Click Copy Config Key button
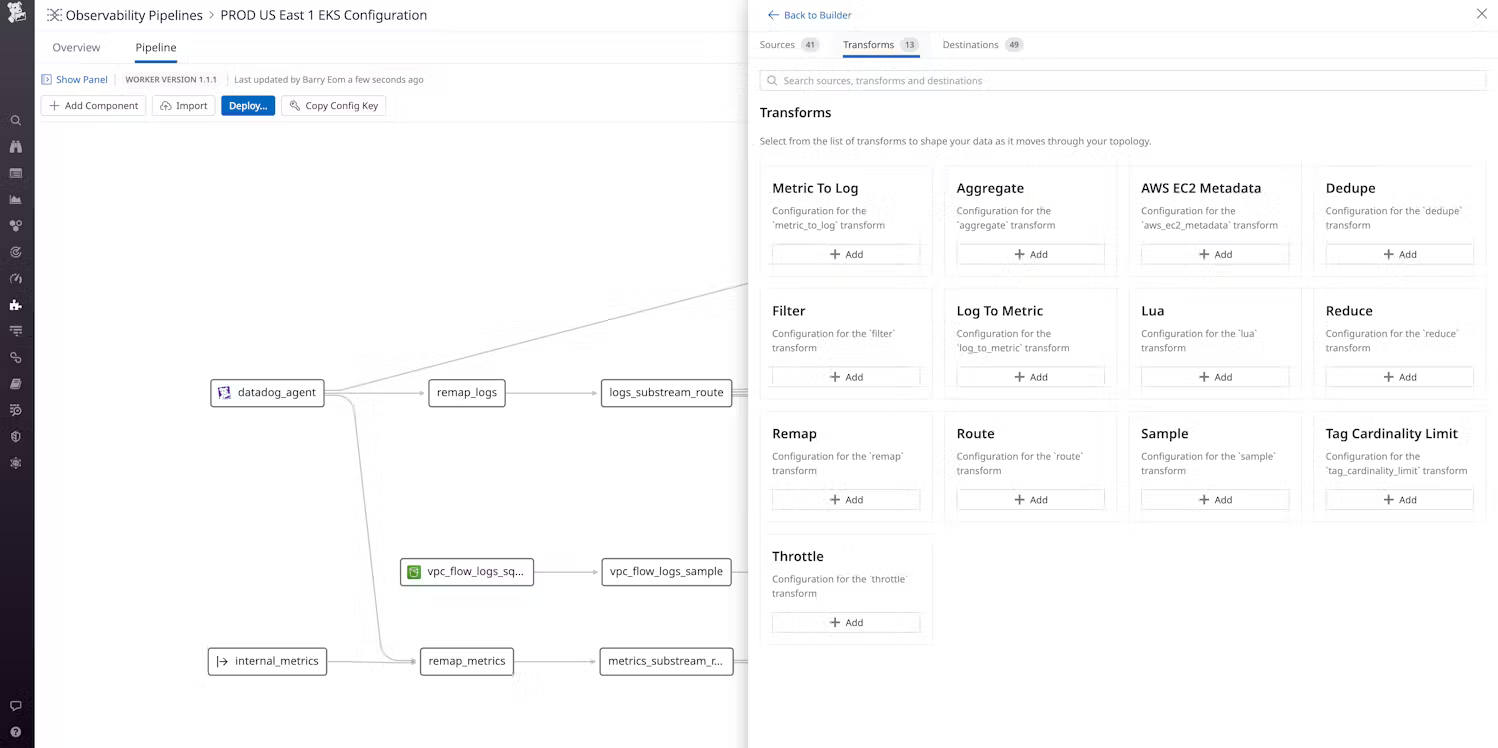This screenshot has width=1498, height=748. (333, 106)
